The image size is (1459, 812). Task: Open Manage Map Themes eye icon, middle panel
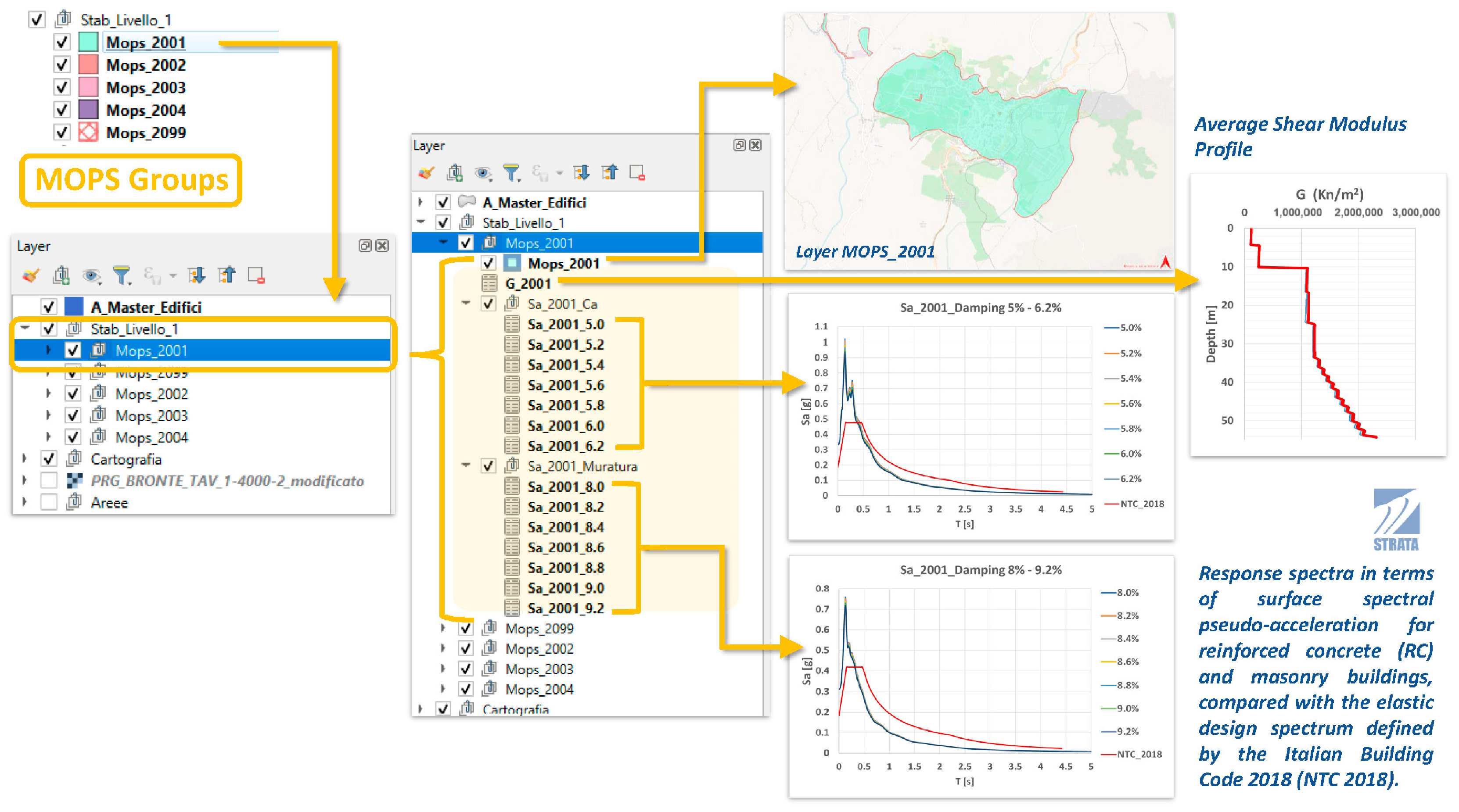pyautogui.click(x=482, y=173)
